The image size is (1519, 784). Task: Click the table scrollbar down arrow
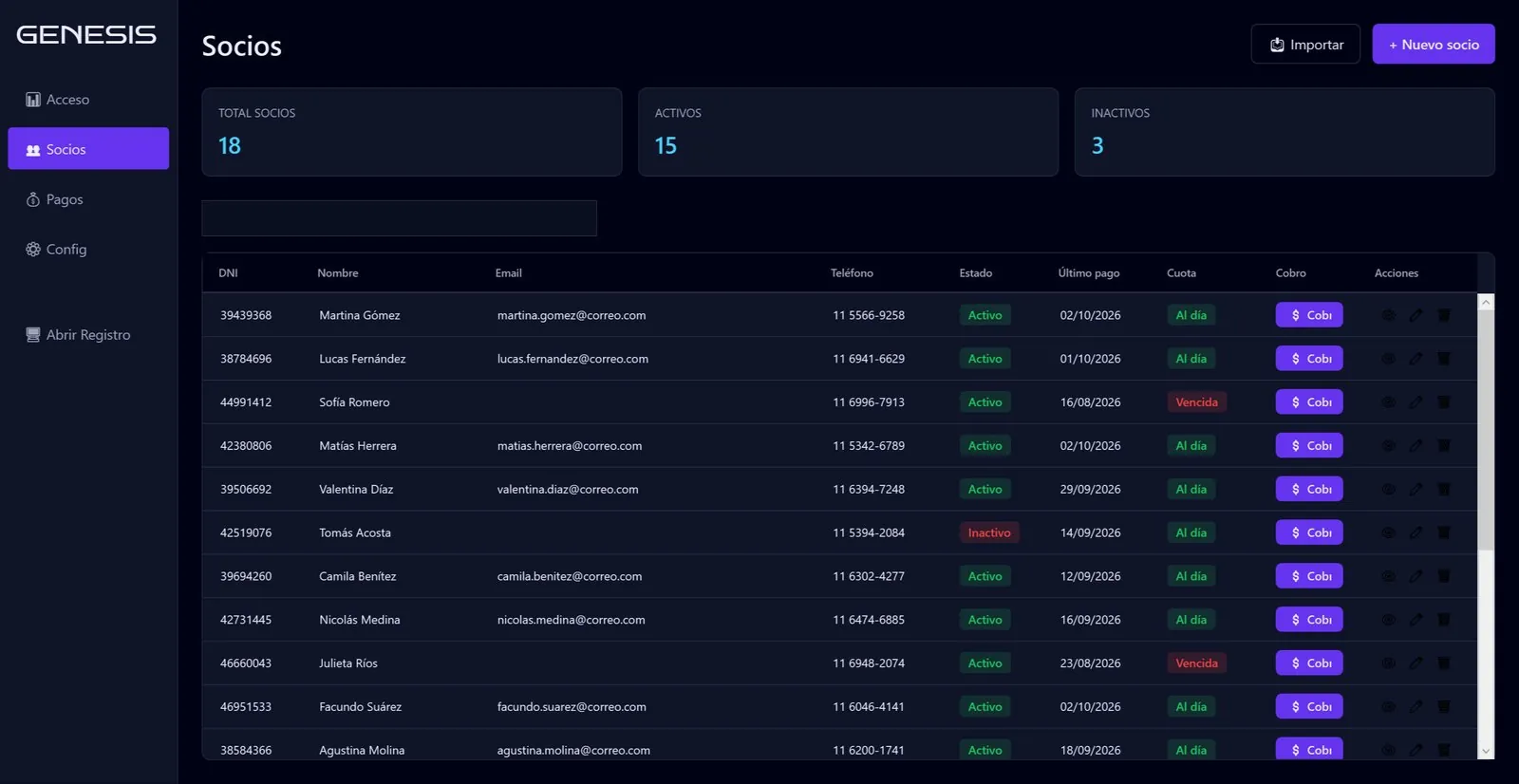pyautogui.click(x=1486, y=751)
